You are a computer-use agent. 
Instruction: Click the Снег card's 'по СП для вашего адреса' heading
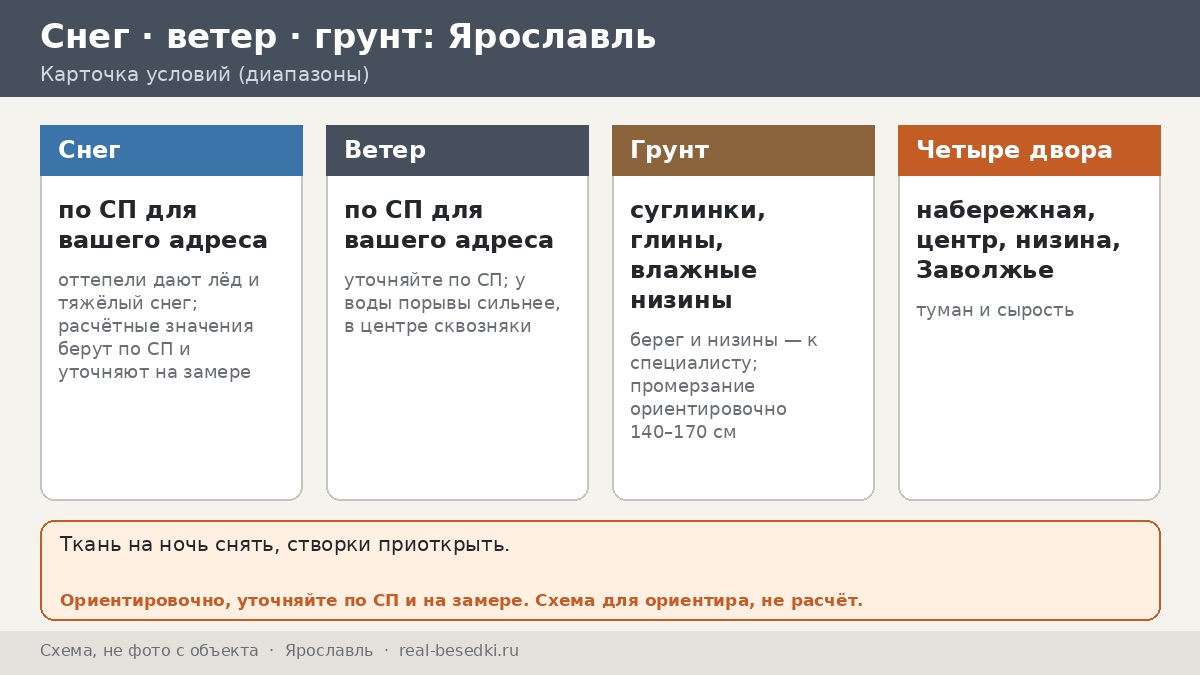click(x=163, y=225)
